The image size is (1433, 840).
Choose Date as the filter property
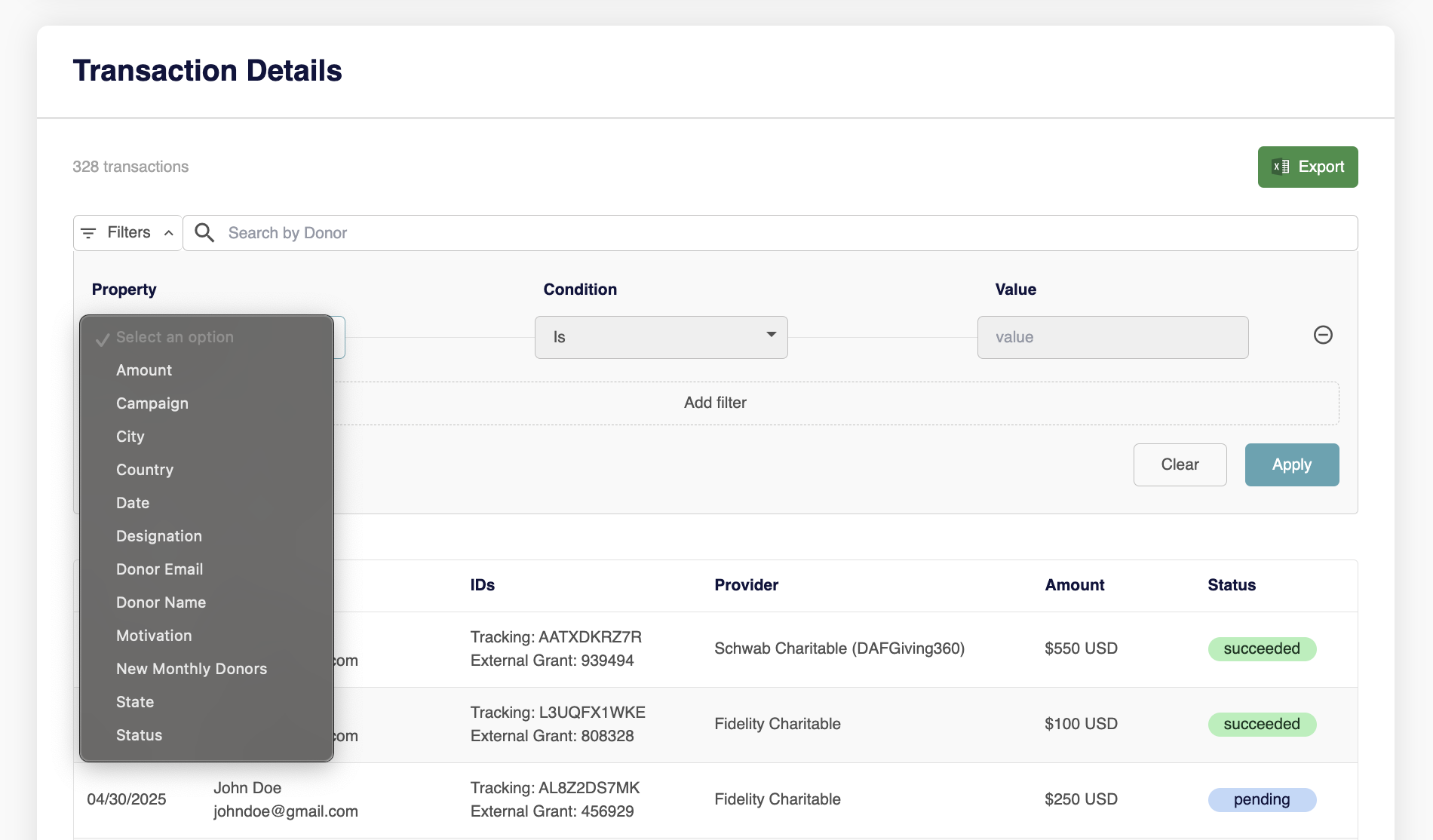pyautogui.click(x=133, y=503)
